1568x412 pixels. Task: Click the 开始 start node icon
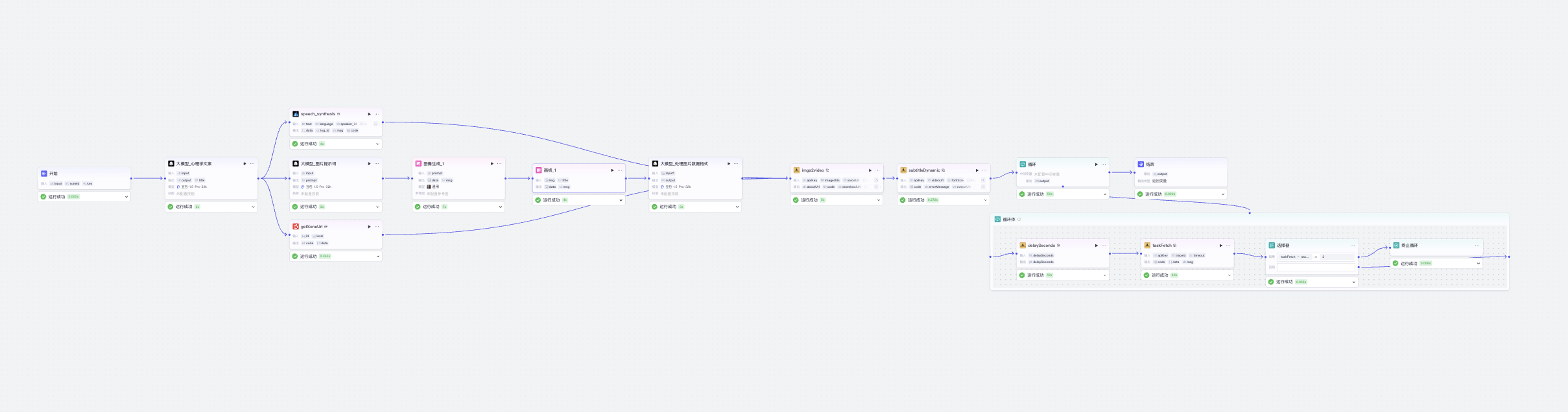tap(44, 174)
